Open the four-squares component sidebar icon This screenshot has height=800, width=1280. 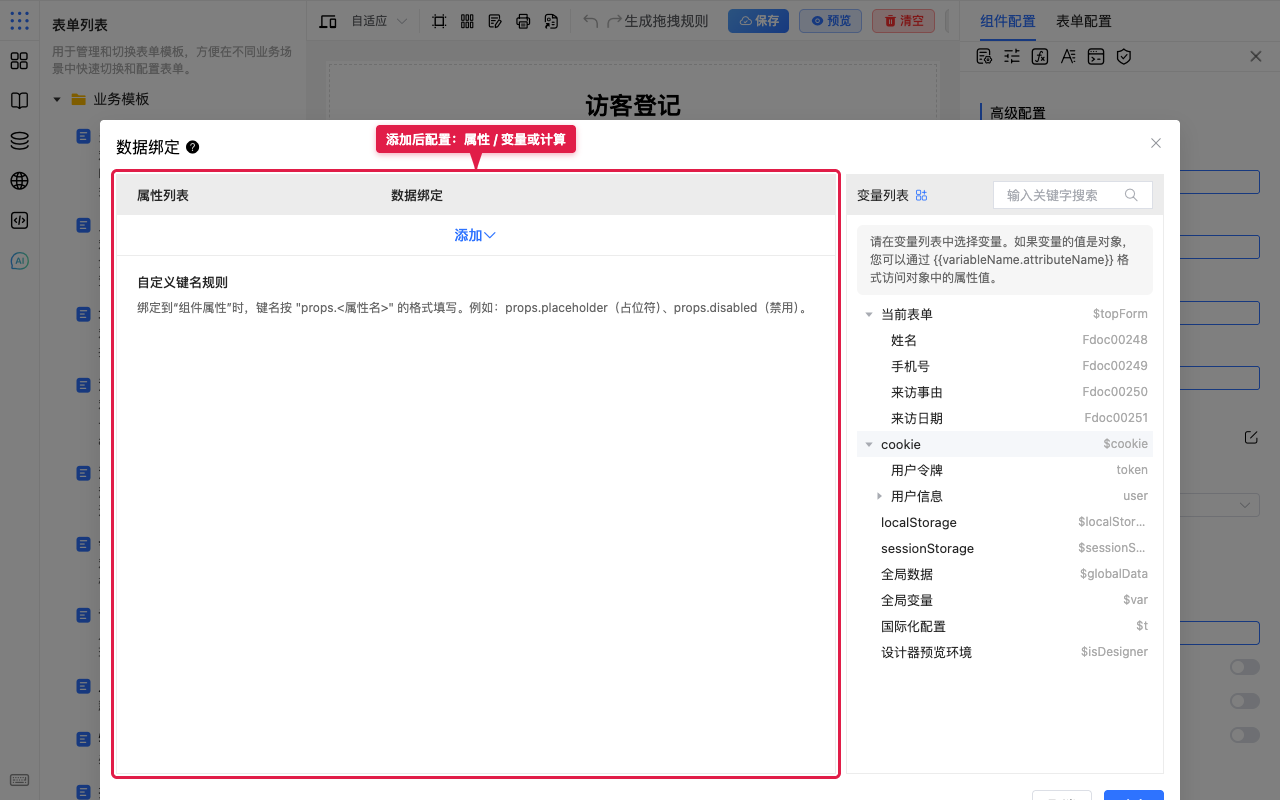coord(19,61)
